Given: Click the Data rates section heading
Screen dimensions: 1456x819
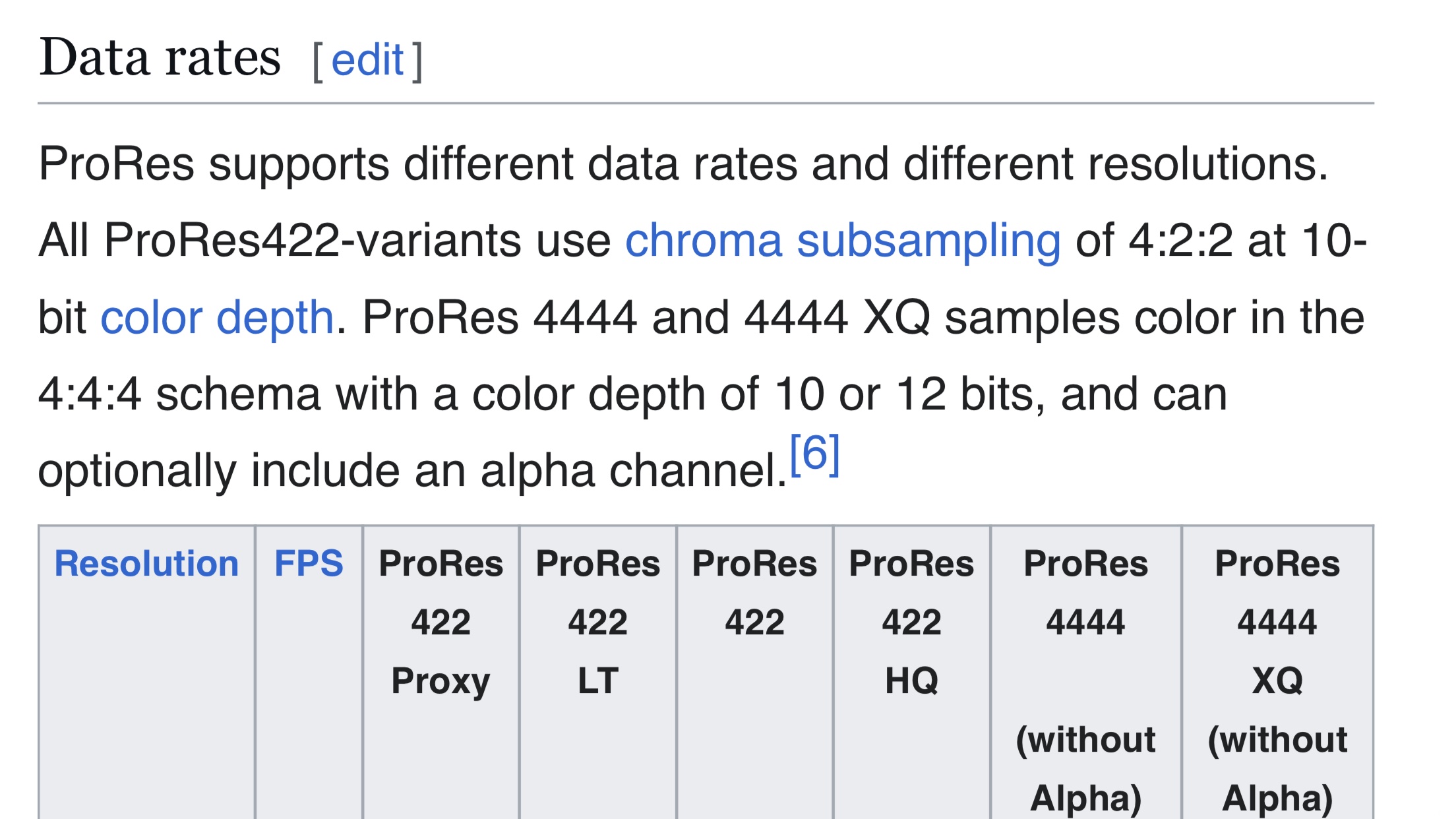Looking at the screenshot, I should 160,57.
